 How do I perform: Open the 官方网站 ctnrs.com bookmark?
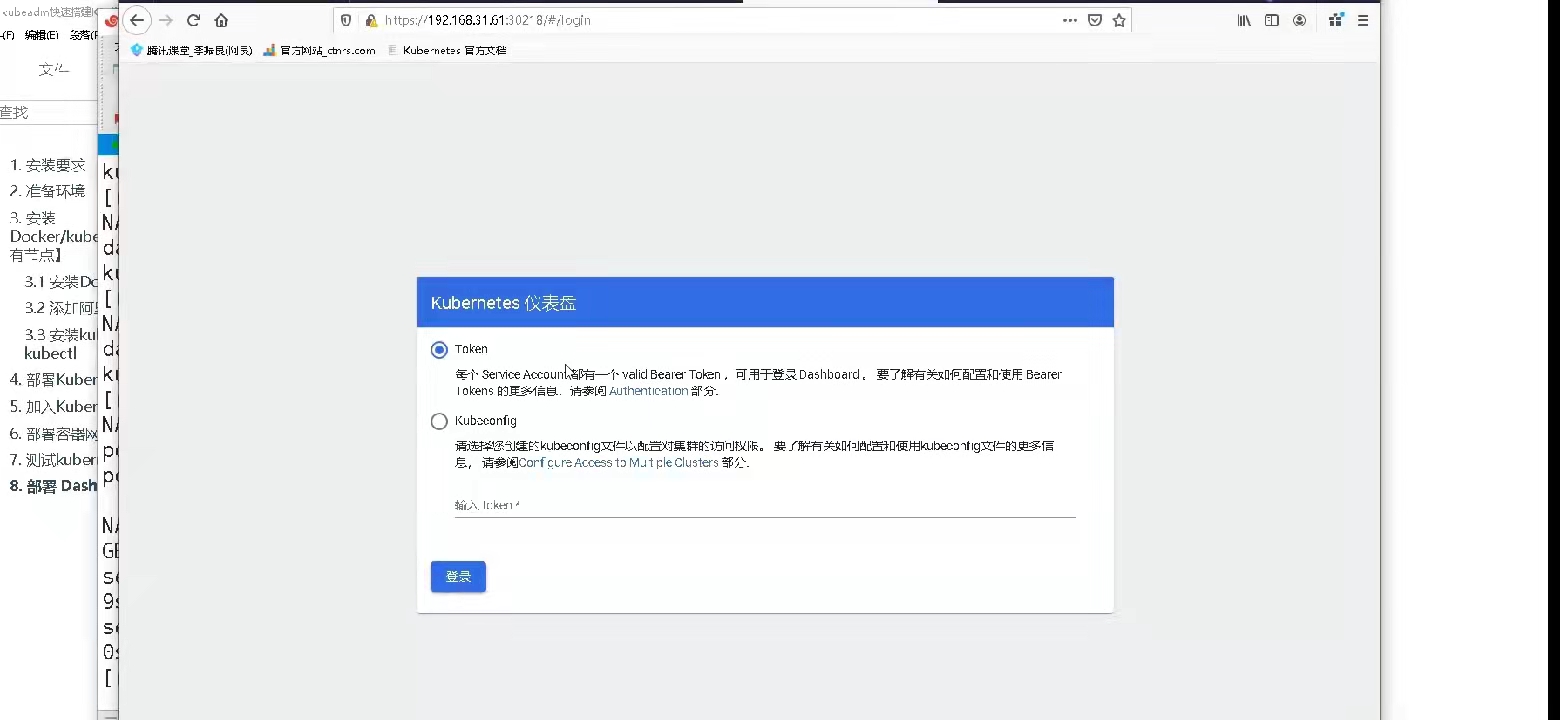coord(319,50)
